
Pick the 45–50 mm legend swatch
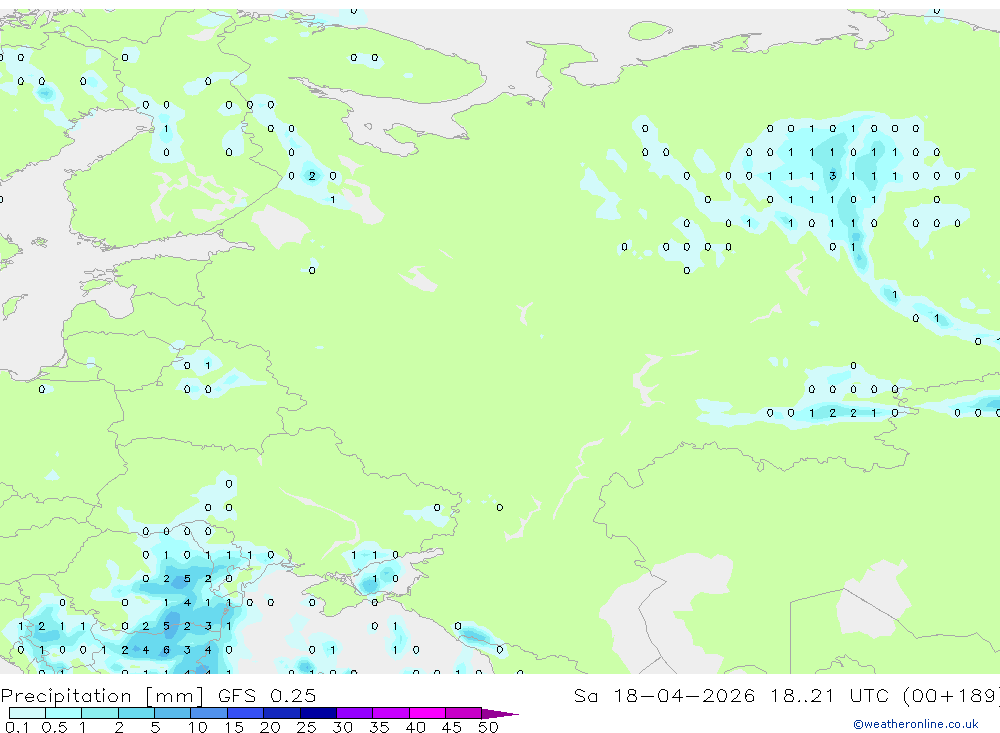click(464, 713)
